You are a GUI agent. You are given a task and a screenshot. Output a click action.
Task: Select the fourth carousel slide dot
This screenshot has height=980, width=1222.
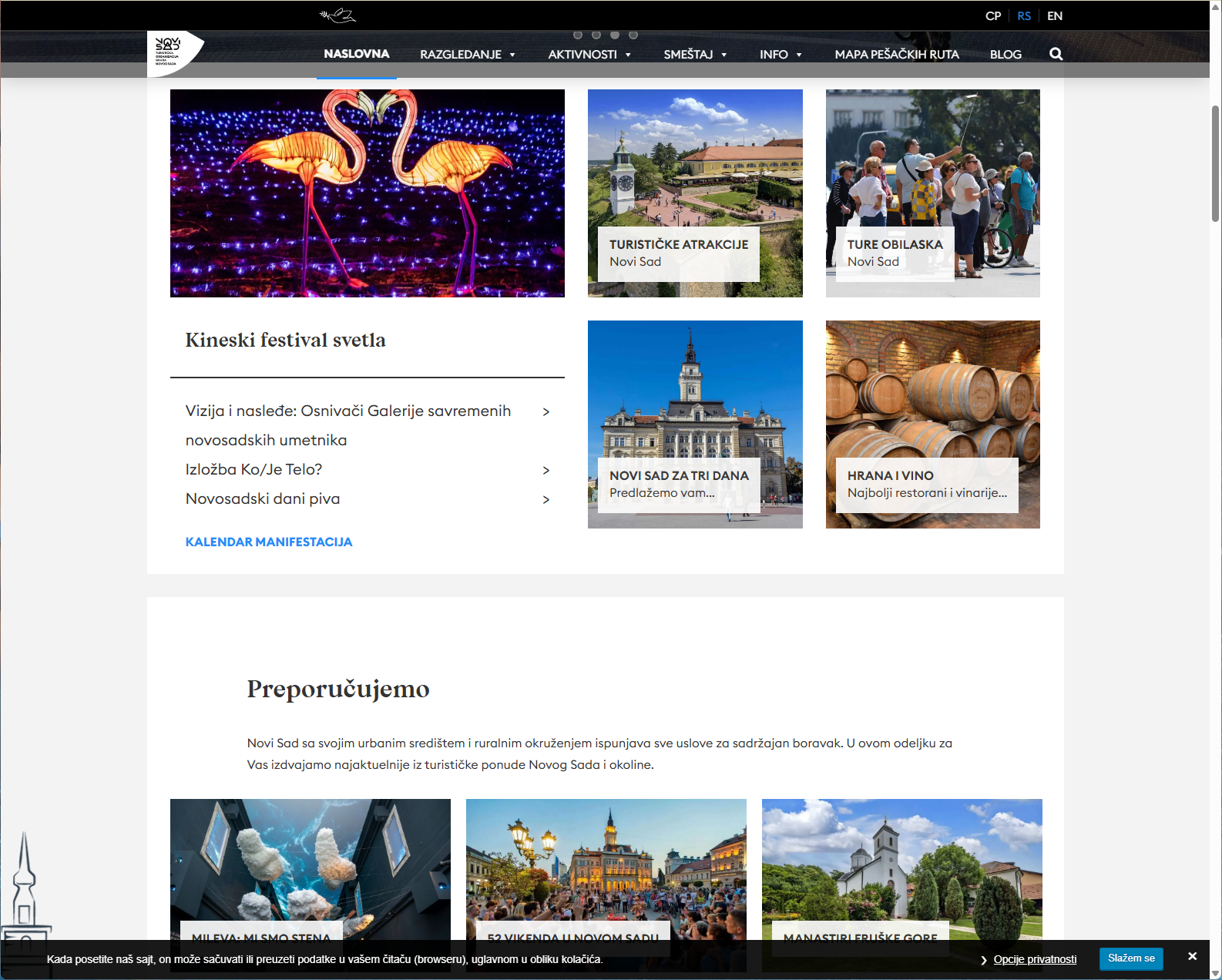tap(633, 35)
